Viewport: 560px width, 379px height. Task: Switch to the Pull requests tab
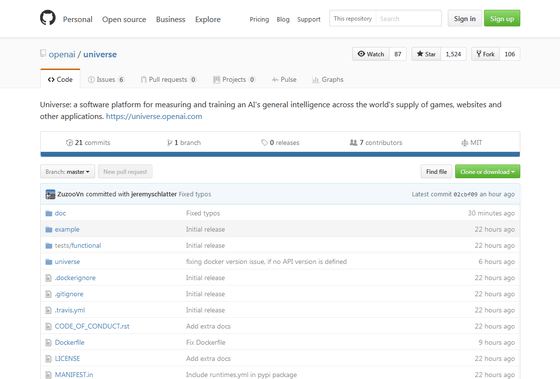[x=168, y=79]
